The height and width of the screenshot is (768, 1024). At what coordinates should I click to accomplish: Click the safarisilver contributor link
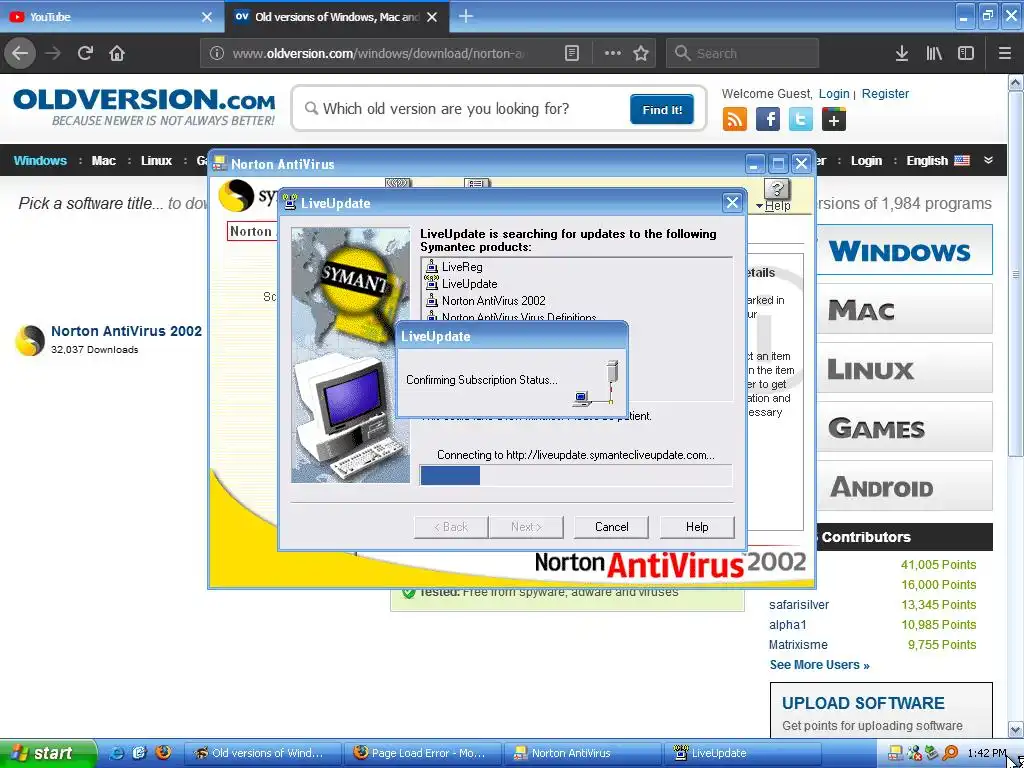point(799,605)
